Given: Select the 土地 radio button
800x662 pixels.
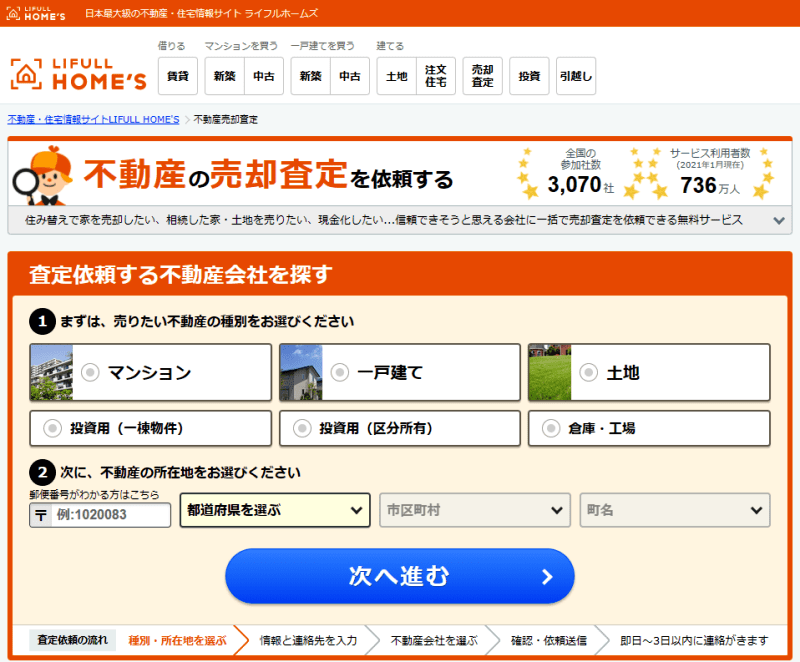Looking at the screenshot, I should 589,372.
